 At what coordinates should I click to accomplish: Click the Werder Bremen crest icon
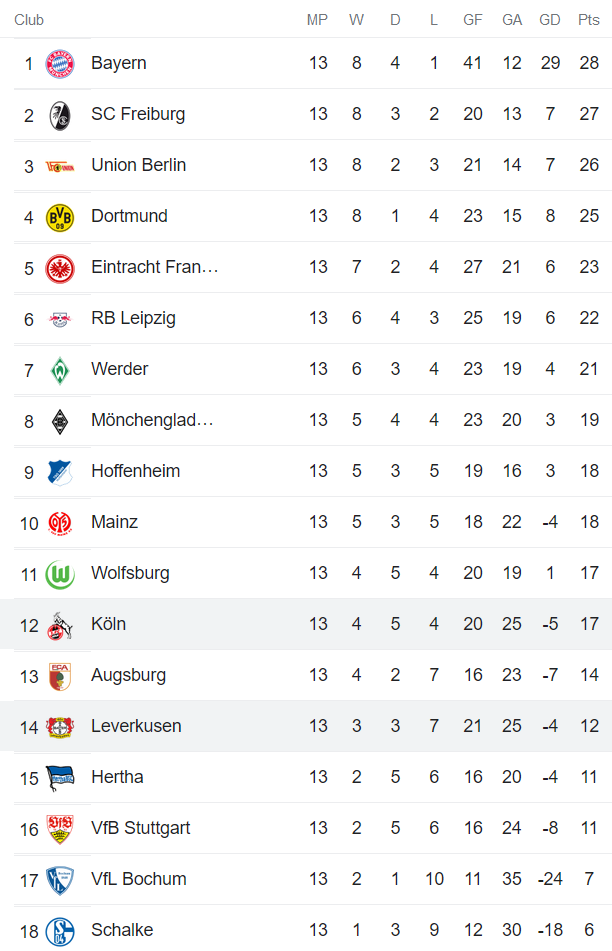point(60,368)
